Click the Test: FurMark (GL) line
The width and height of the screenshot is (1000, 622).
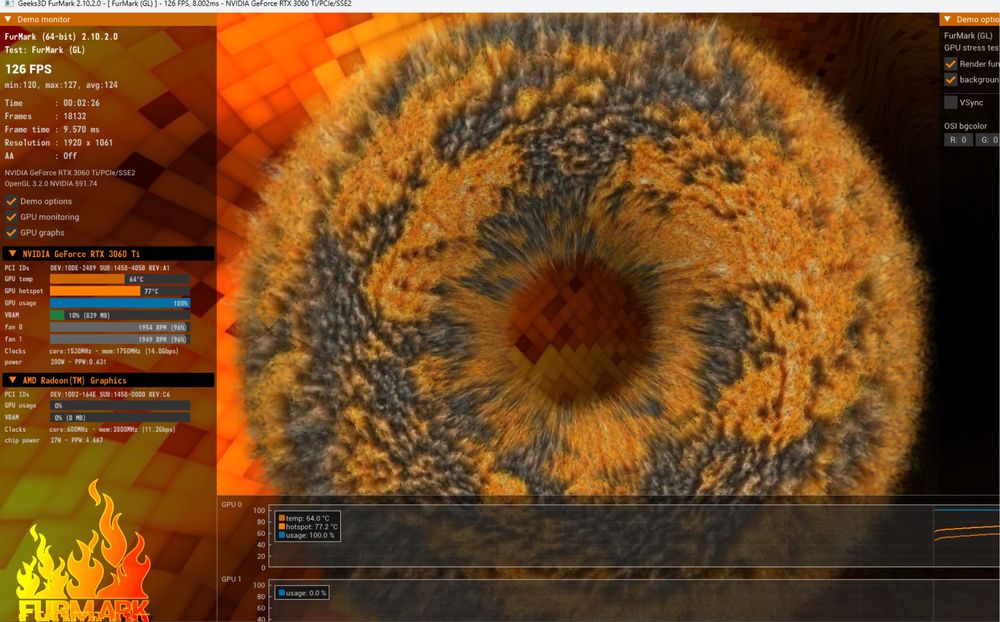pyautogui.click(x=45, y=50)
